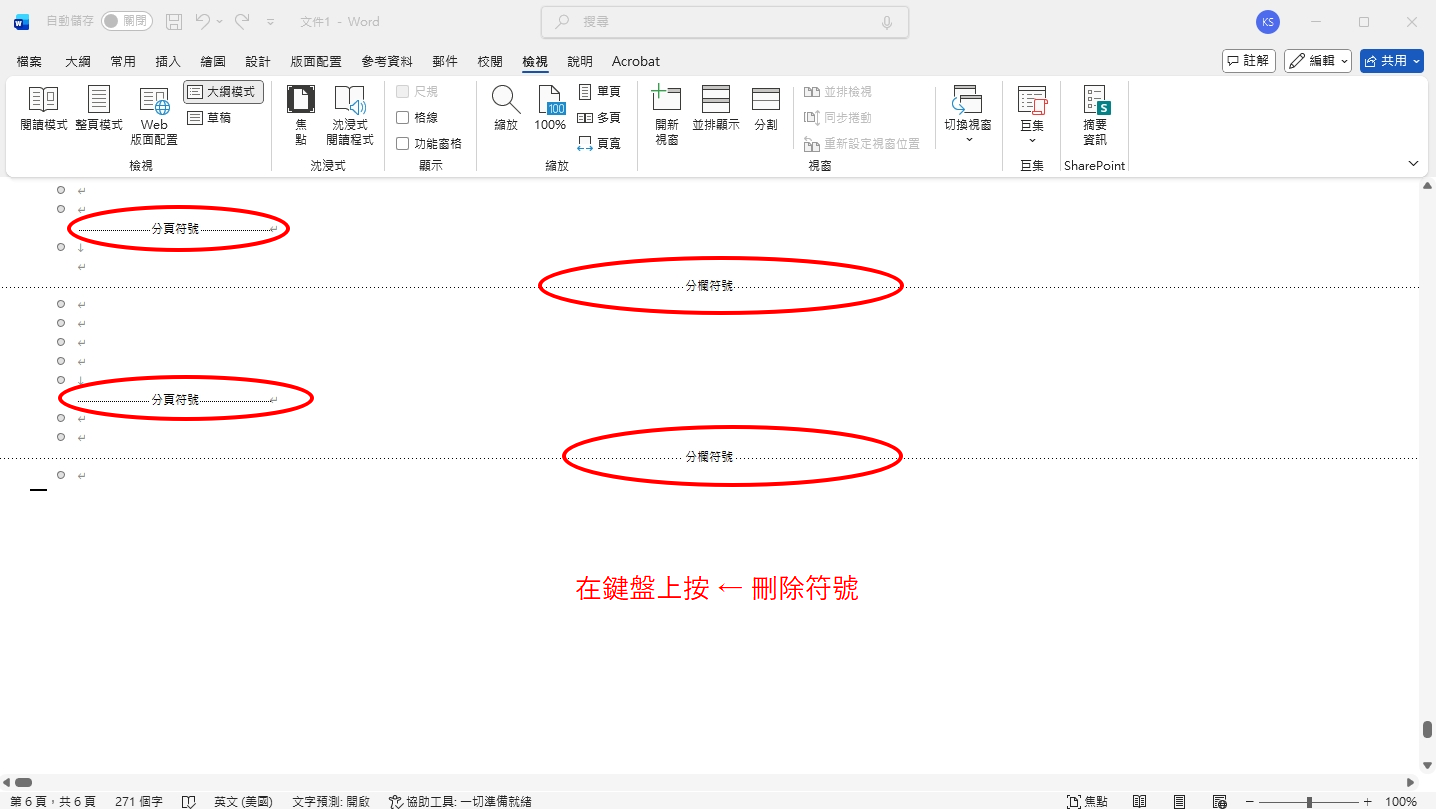This screenshot has width=1436, height=809.
Task: Enable the Gridlines (格線) checkbox
Action: pyautogui.click(x=403, y=117)
